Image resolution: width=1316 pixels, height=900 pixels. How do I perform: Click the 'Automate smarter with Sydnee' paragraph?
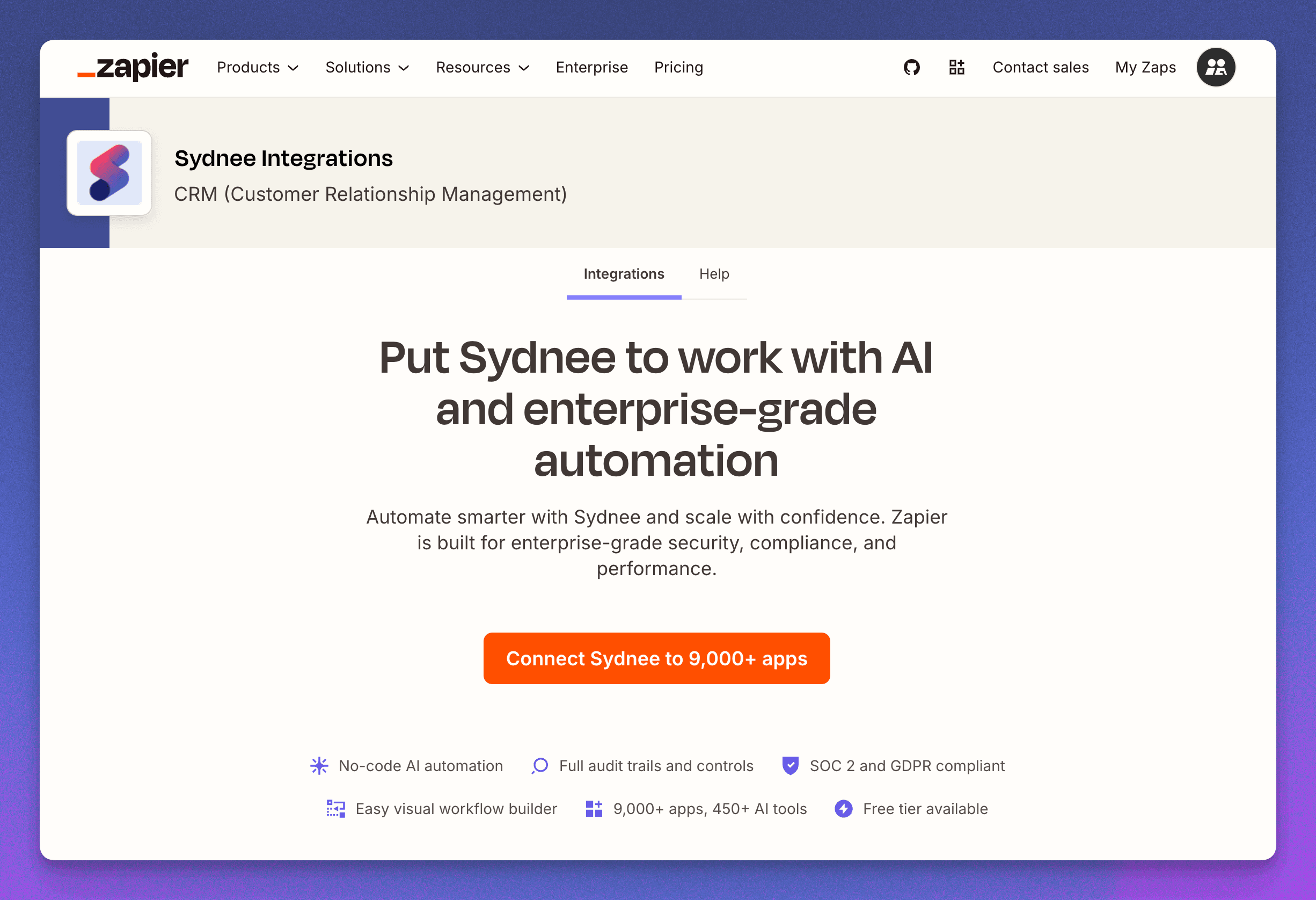[x=656, y=542]
